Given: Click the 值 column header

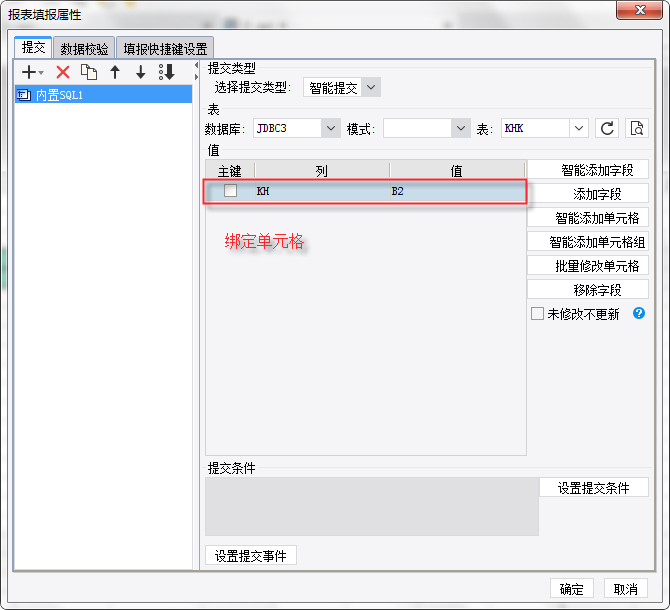Looking at the screenshot, I should (457, 170).
